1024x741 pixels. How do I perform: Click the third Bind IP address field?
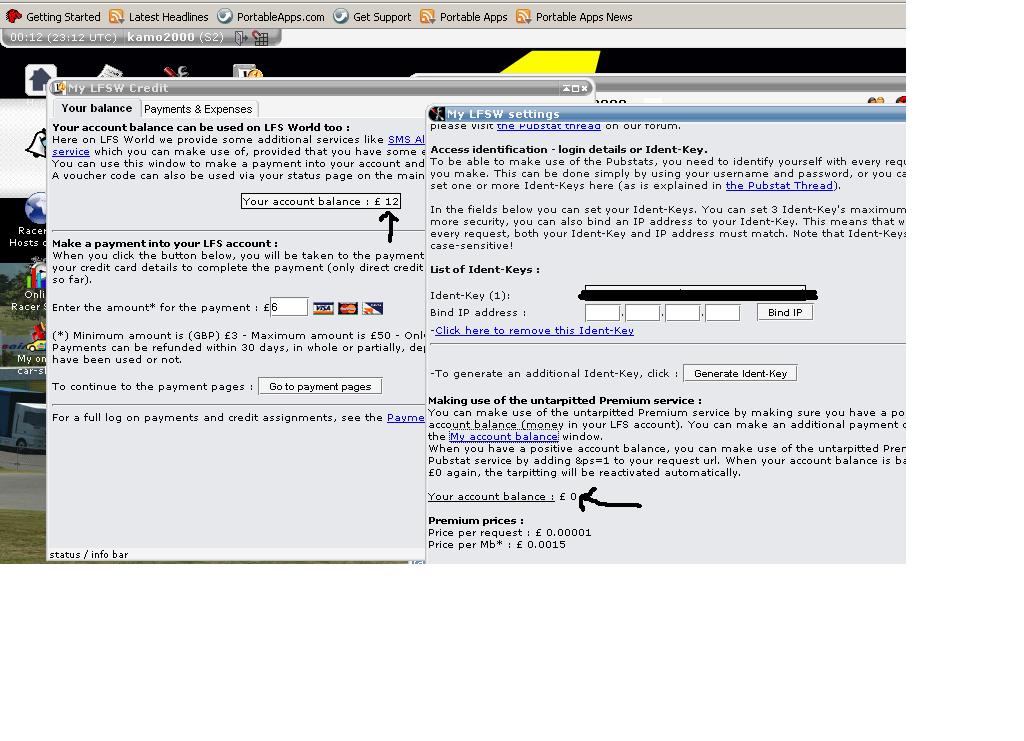pos(682,313)
